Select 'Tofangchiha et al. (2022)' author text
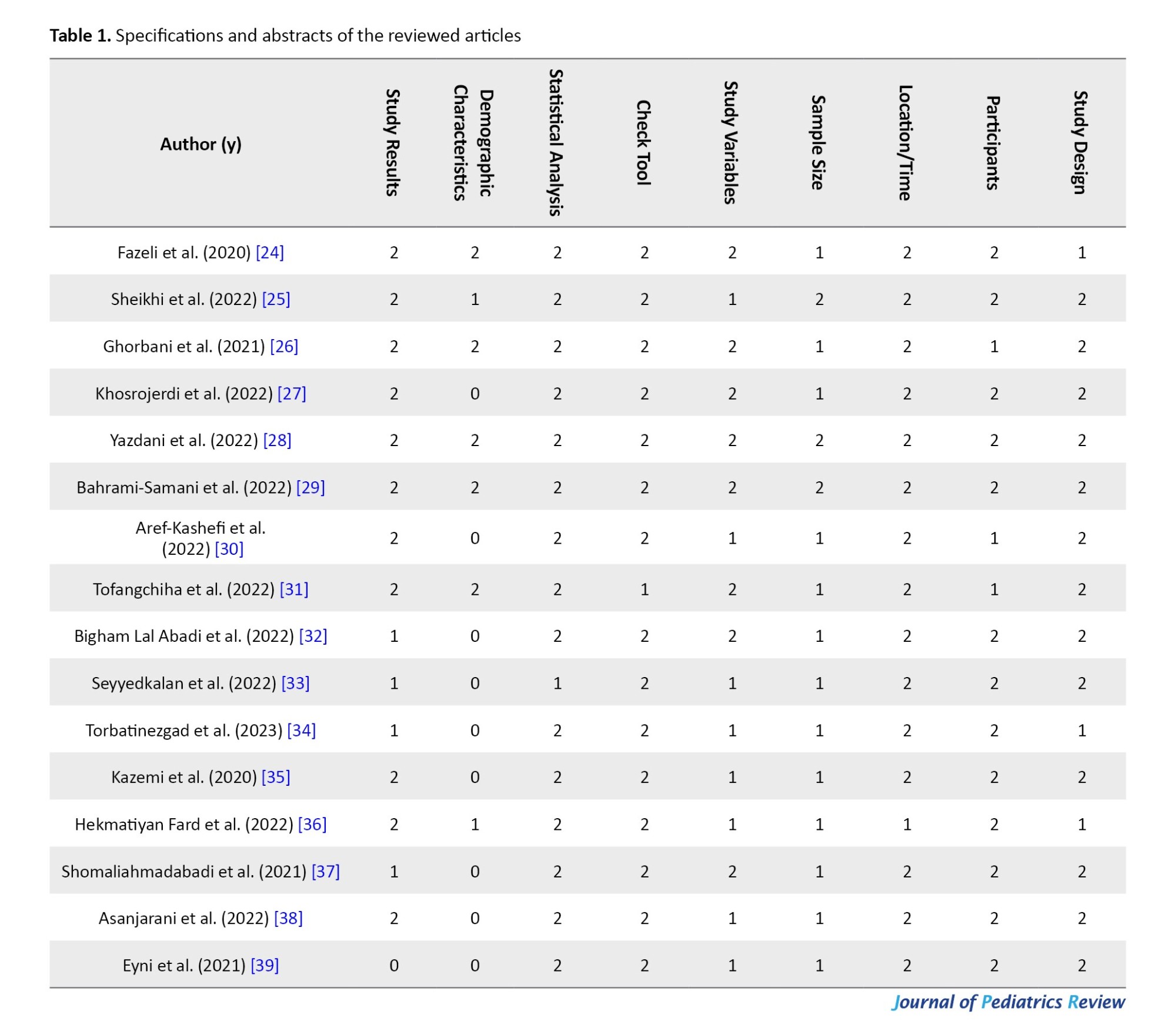Viewport: 1176px width, 1035px height. click(184, 589)
